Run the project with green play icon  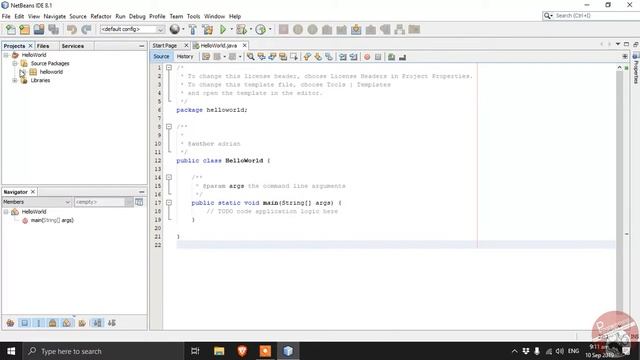(223, 29)
